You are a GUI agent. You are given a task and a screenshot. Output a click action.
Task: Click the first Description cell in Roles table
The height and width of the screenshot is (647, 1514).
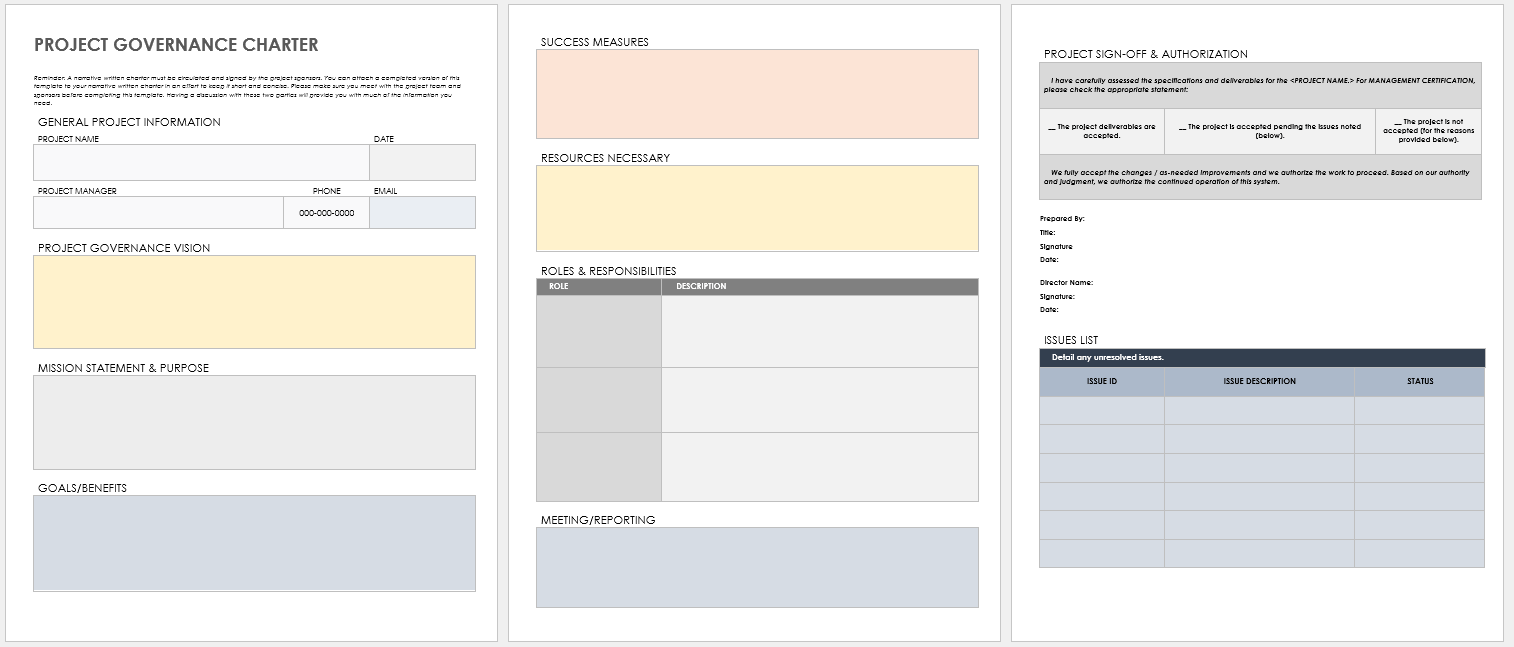(819, 331)
